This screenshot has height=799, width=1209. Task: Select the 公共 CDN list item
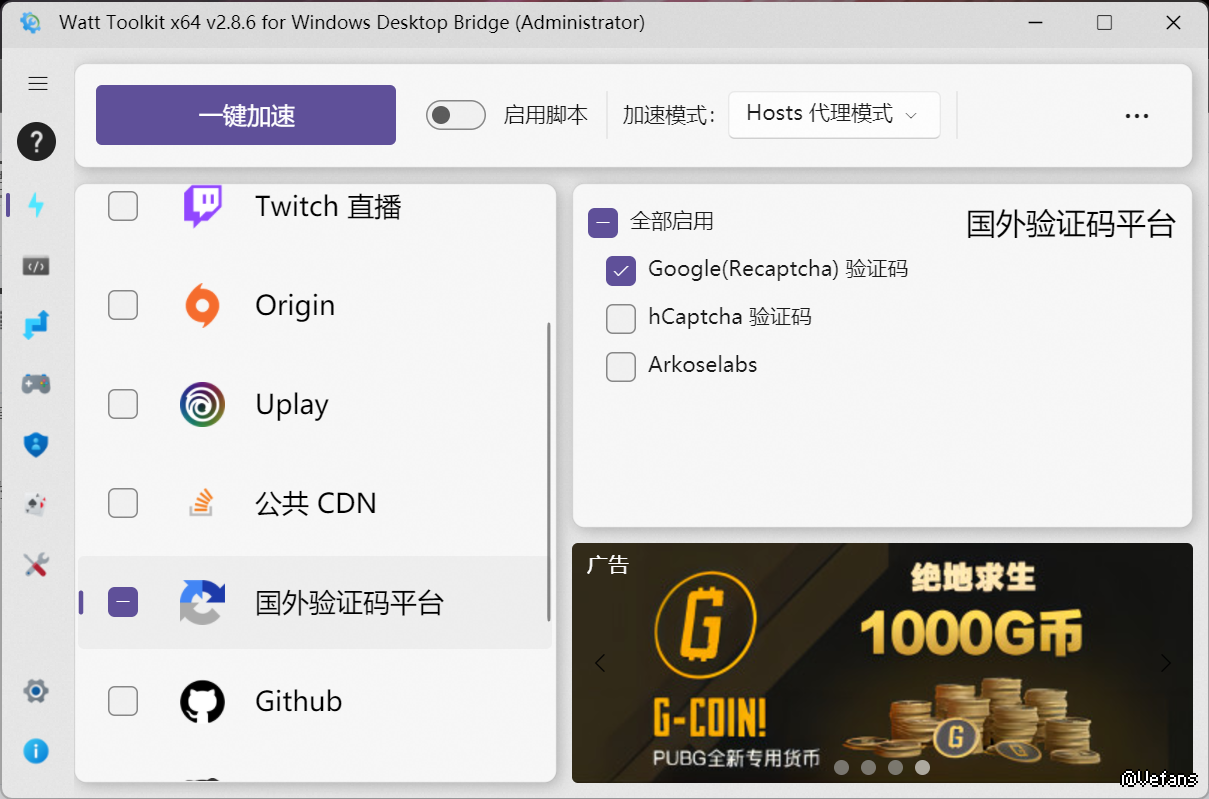314,503
